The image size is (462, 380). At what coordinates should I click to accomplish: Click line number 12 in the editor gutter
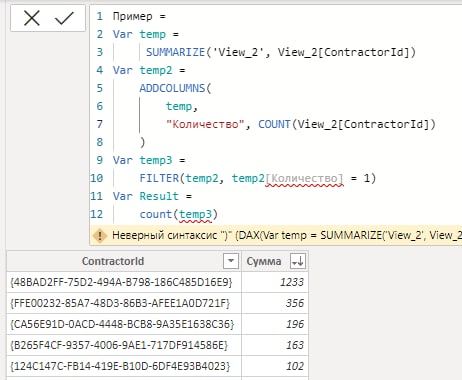(97, 214)
